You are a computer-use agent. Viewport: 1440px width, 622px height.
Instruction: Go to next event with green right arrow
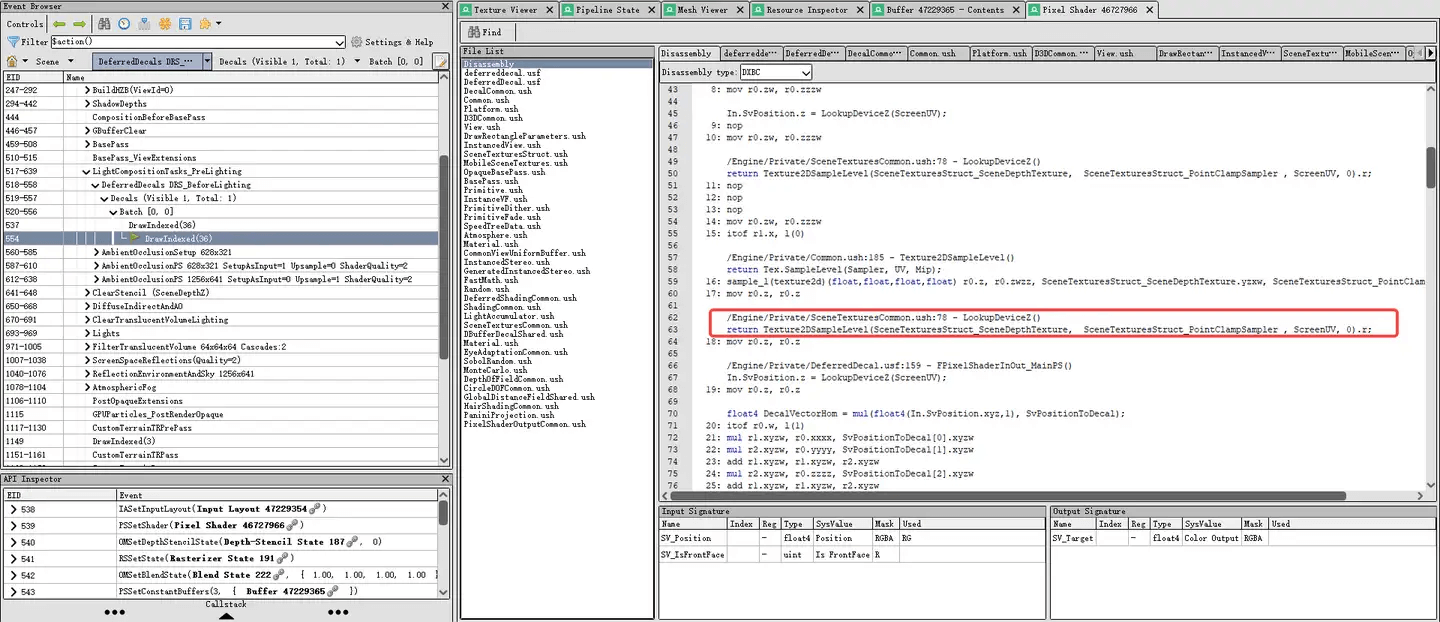[79, 23]
